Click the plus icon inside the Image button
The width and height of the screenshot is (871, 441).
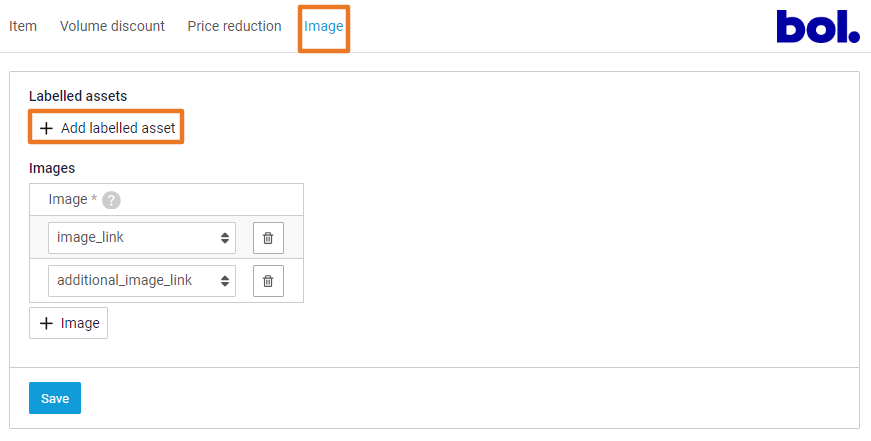point(47,323)
